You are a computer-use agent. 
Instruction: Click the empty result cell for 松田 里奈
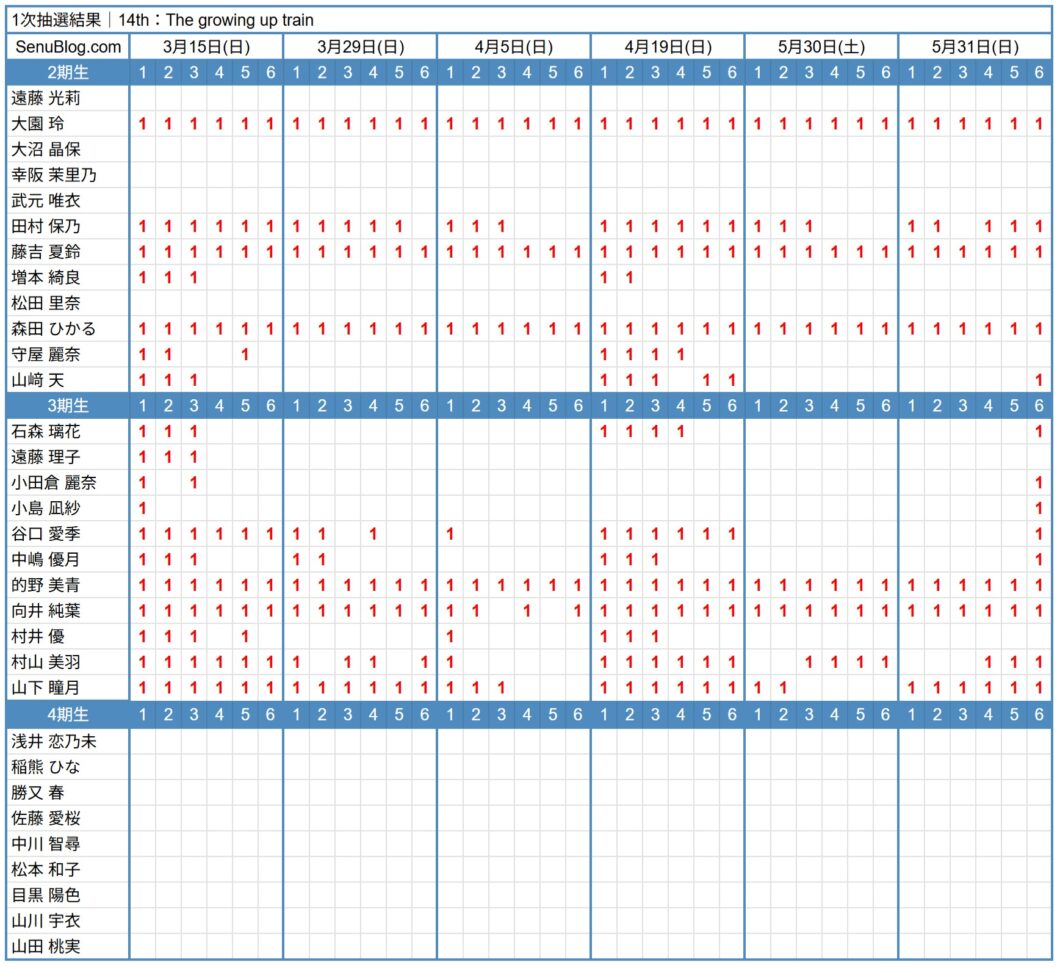pos(145,302)
